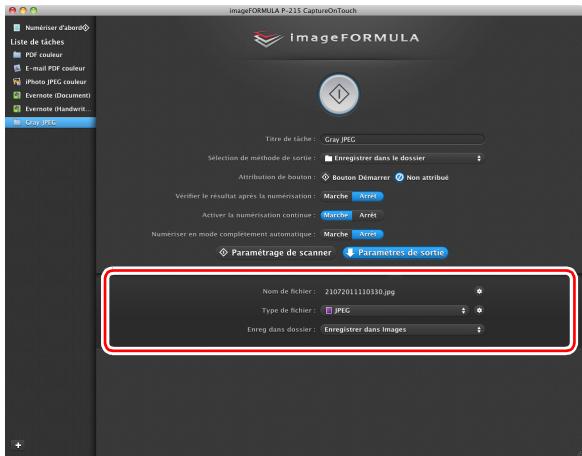Add a new task with plus button
Viewport: 582px width, 456px height.
[18, 445]
